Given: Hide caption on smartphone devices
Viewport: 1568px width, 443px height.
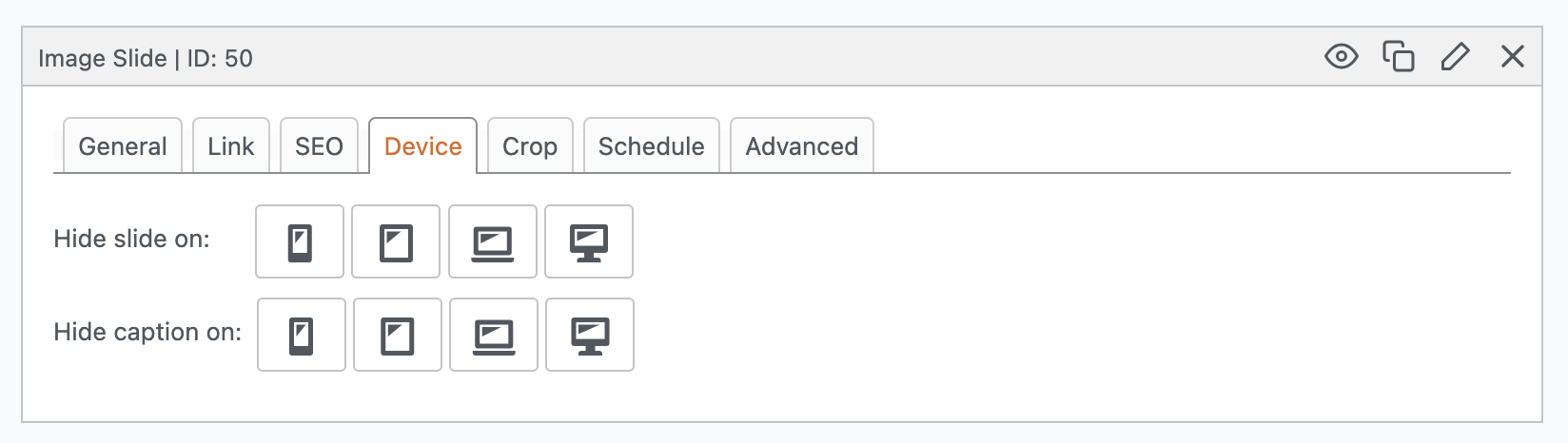Looking at the screenshot, I should coord(301,336).
